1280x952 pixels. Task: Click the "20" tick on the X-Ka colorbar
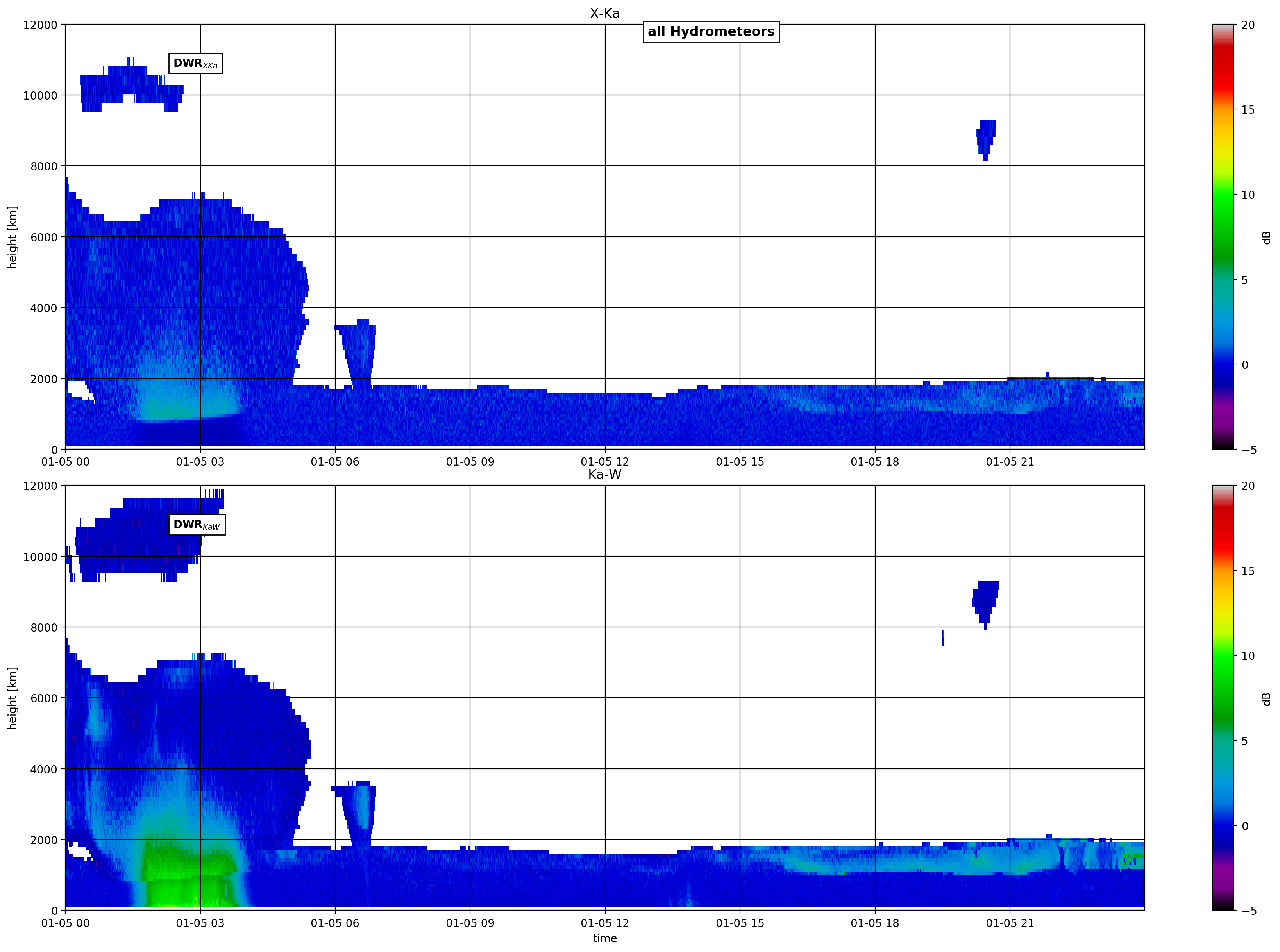coord(1248,25)
